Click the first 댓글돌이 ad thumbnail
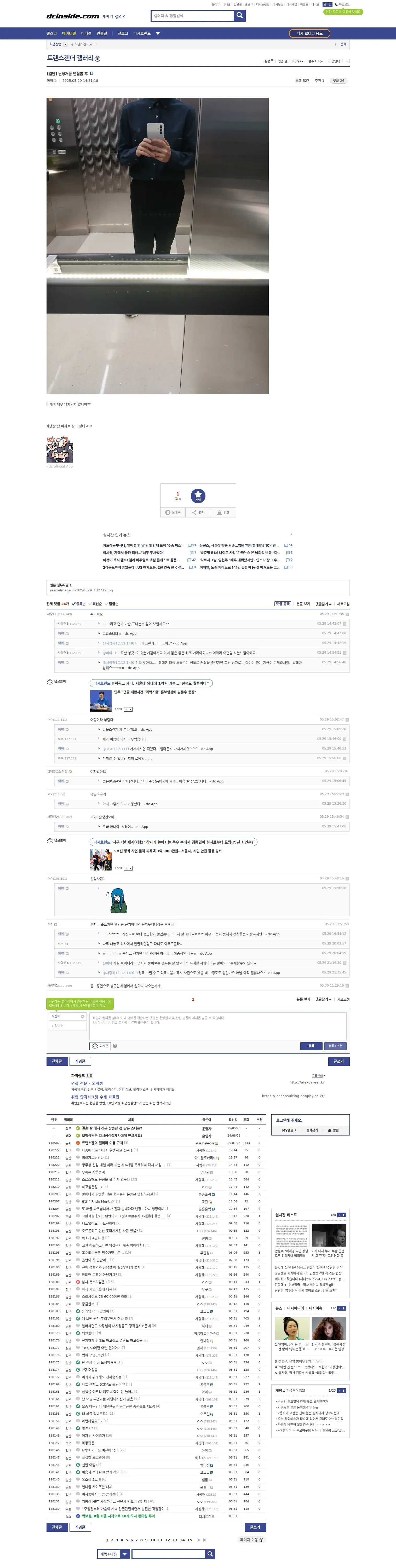 click(101, 701)
